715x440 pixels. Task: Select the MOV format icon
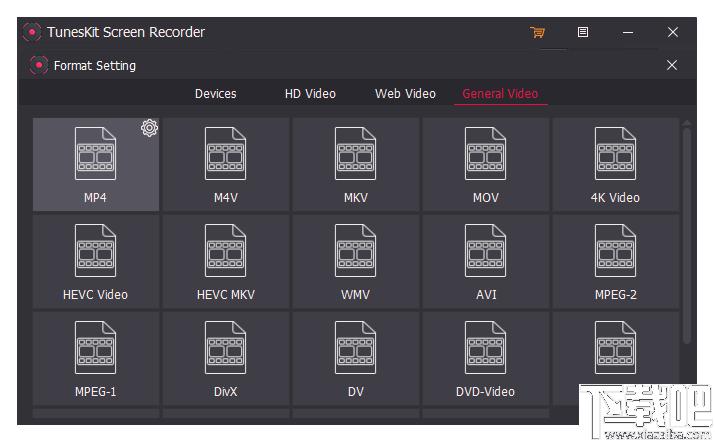pos(485,154)
